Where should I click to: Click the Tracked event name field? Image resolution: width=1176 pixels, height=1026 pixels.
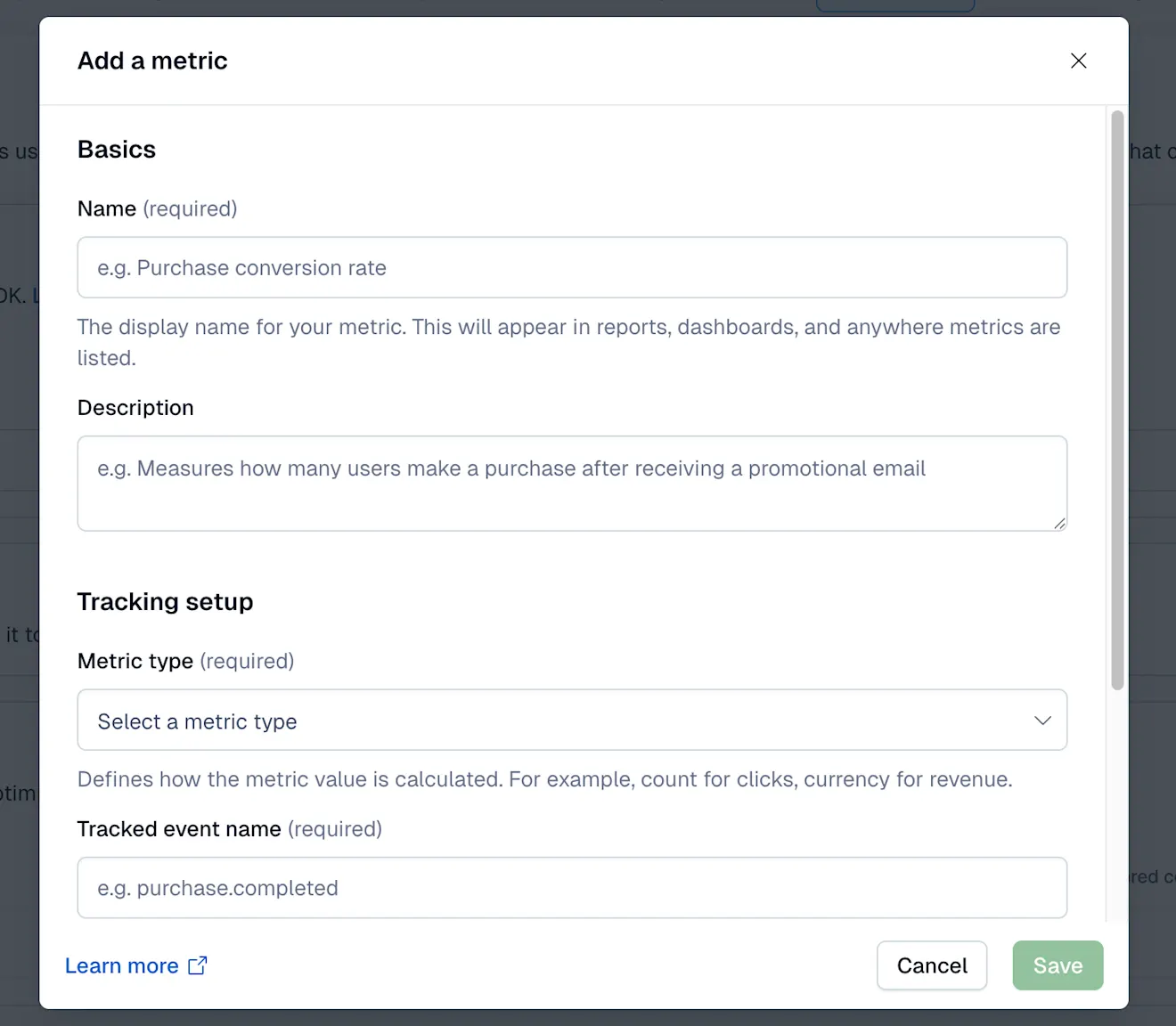click(572, 887)
